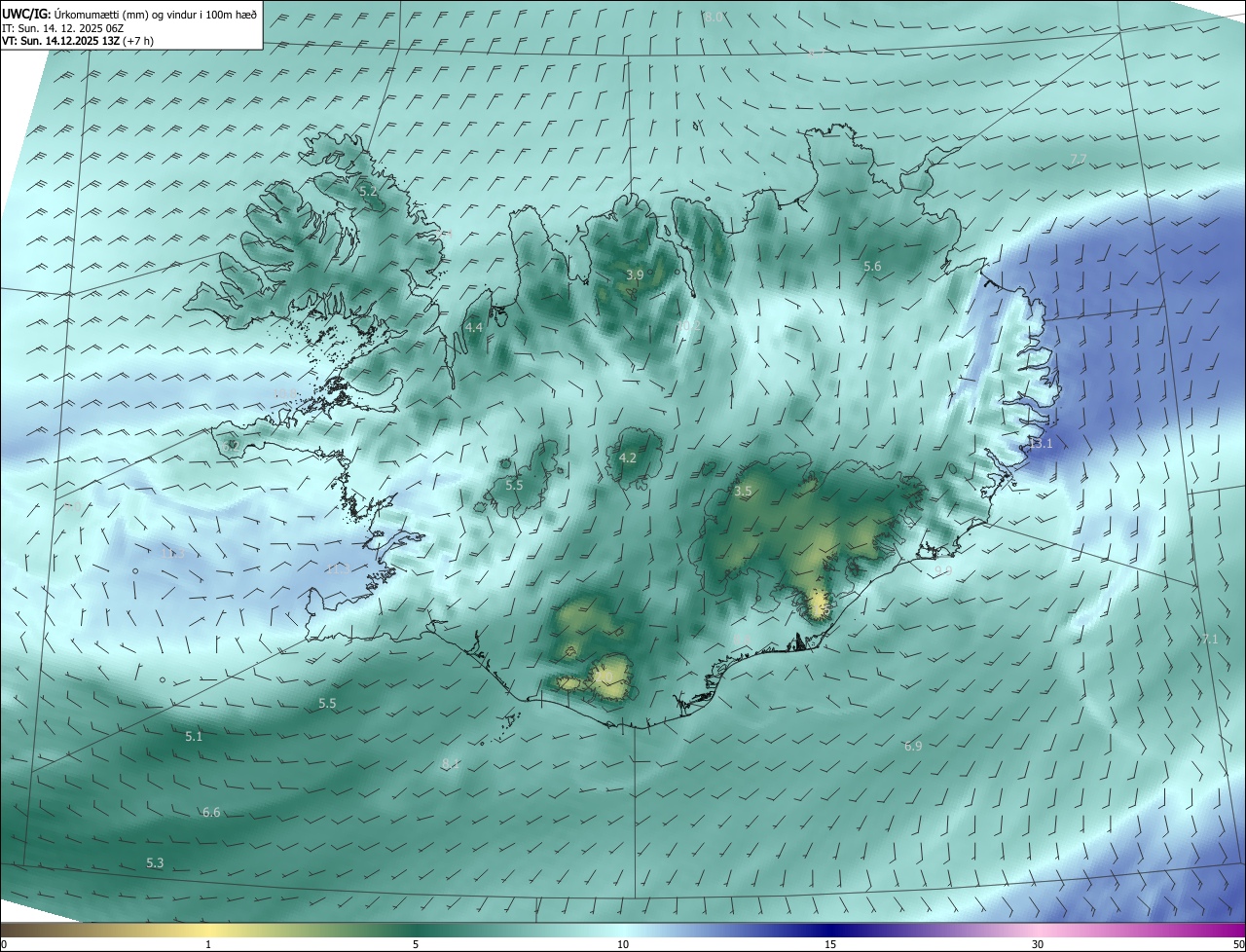
Task: Select the 6.6 value label over the southwest sea
Action: (x=211, y=812)
